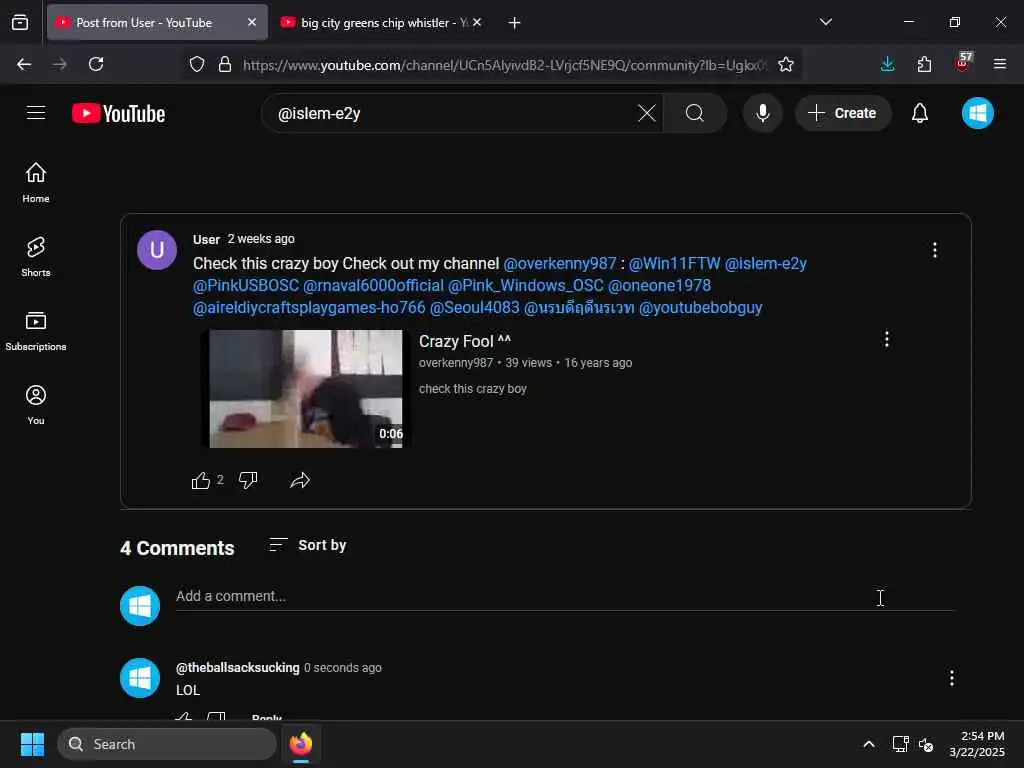Play the Crazy Fool video thumbnail
This screenshot has height=768, width=1024.
306,389
